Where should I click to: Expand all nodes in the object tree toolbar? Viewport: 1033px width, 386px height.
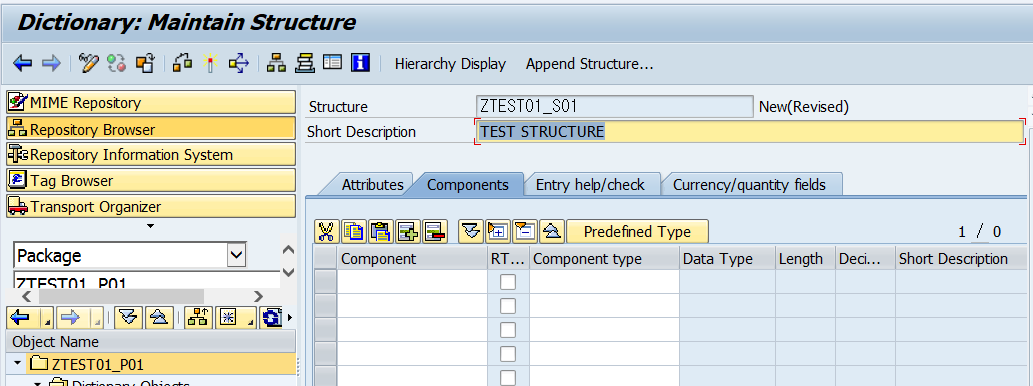pyautogui.click(x=128, y=317)
